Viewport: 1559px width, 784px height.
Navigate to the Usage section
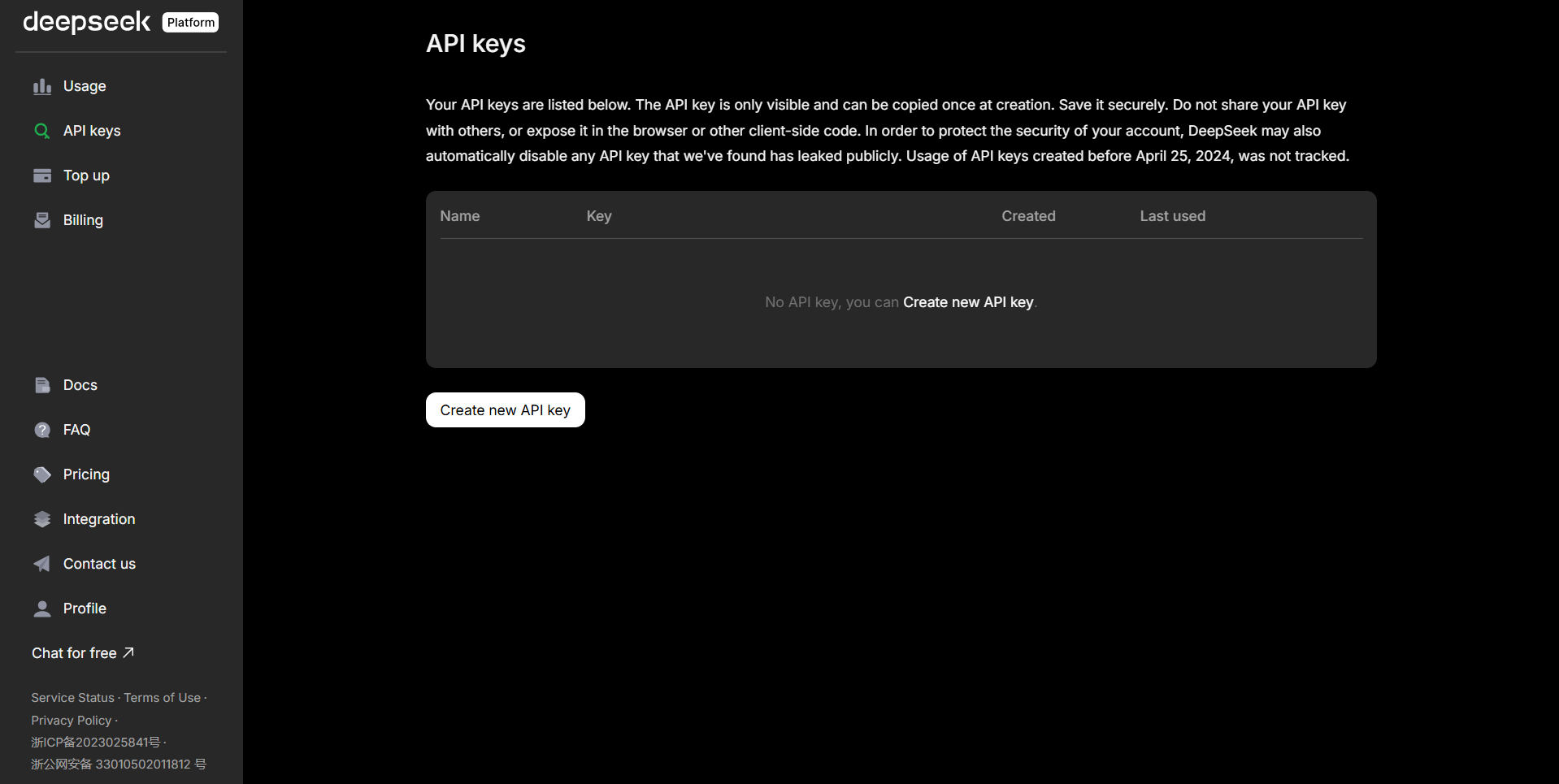(84, 86)
